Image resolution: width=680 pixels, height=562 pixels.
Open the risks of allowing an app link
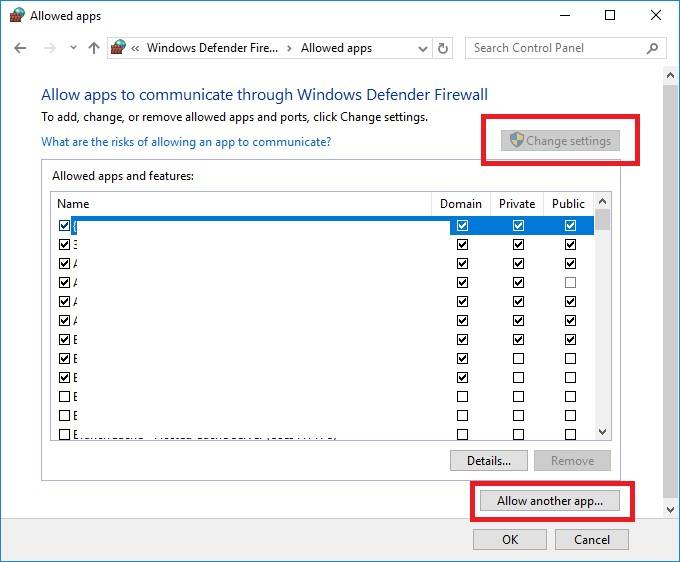tap(186, 142)
